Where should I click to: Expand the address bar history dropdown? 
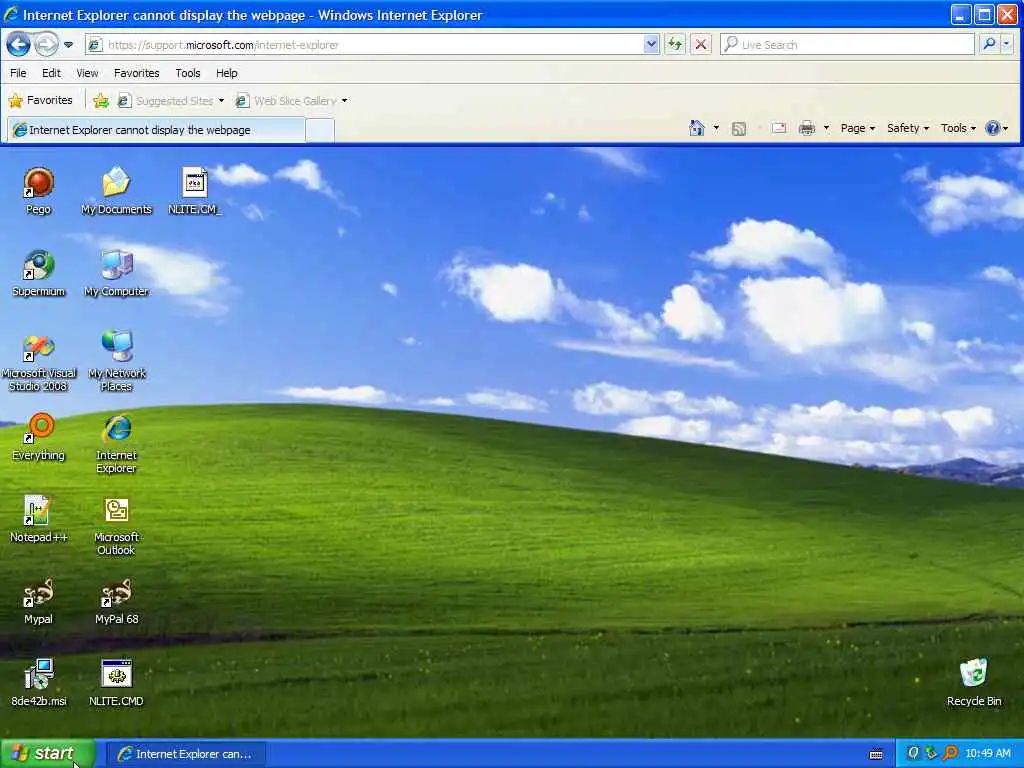[x=651, y=44]
